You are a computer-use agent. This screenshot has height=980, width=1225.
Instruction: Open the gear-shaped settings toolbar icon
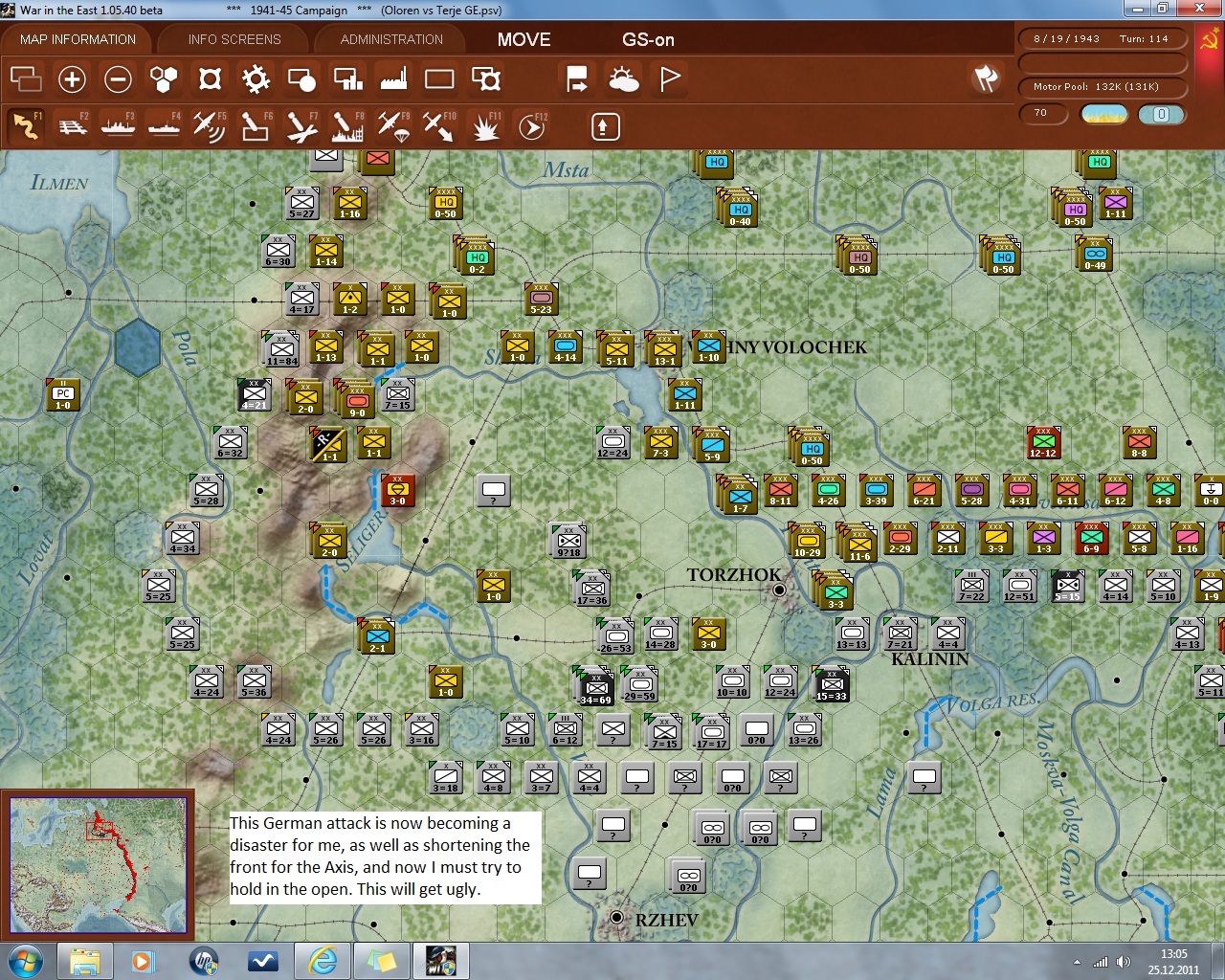(x=256, y=78)
